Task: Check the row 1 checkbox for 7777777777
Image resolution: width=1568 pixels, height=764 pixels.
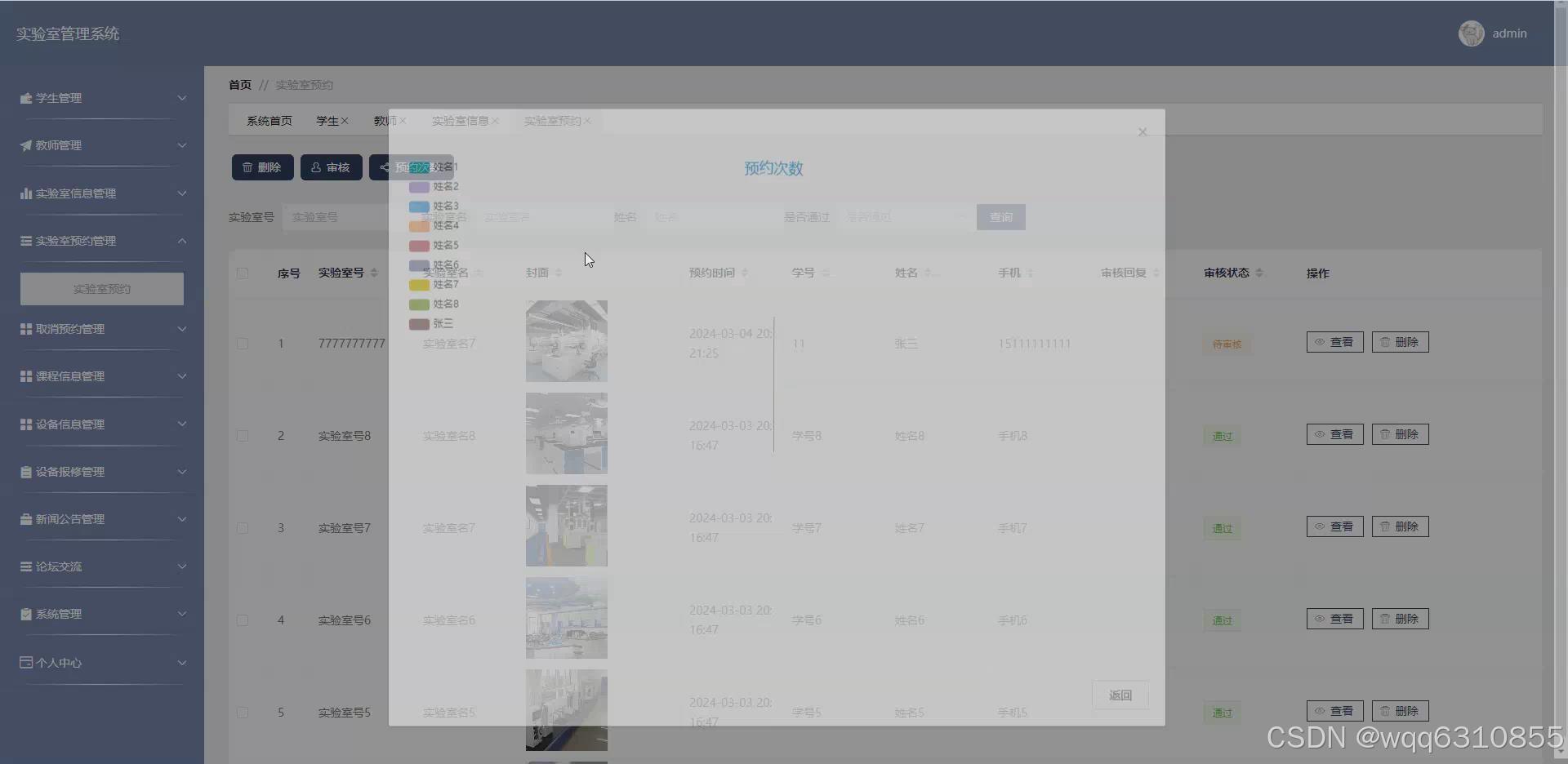Action: click(243, 344)
